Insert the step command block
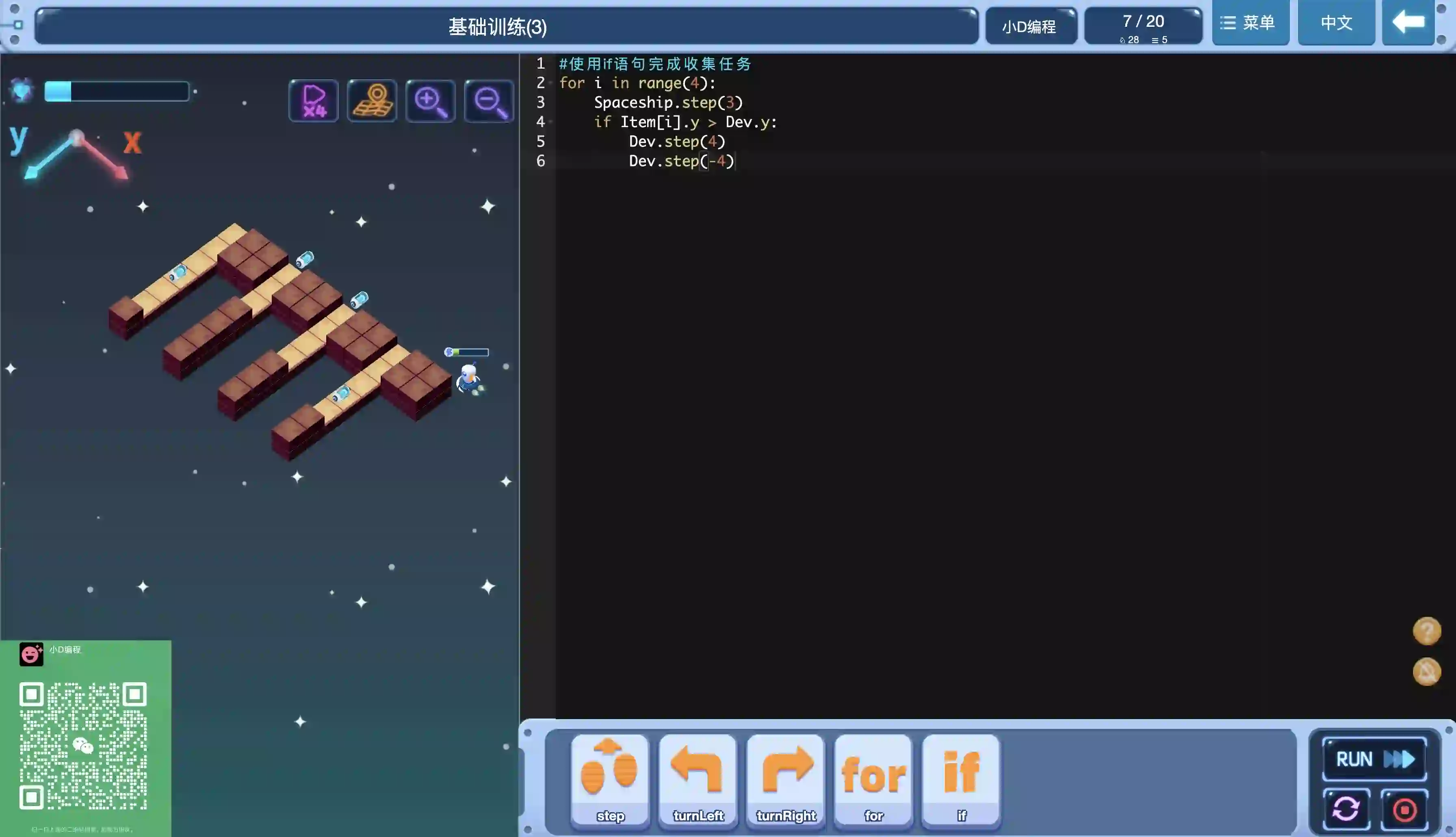The height and width of the screenshot is (837, 1456). 610,779
